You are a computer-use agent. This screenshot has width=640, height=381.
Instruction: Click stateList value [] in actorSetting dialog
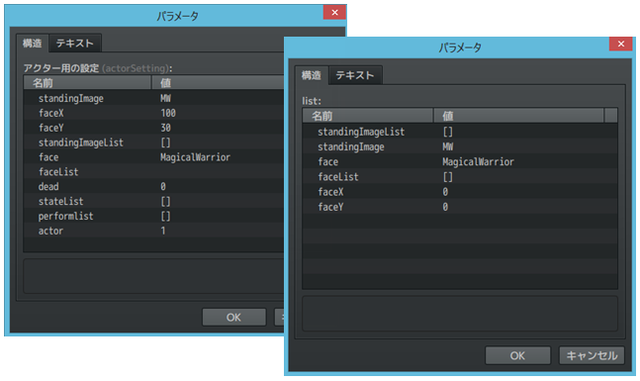(165, 201)
